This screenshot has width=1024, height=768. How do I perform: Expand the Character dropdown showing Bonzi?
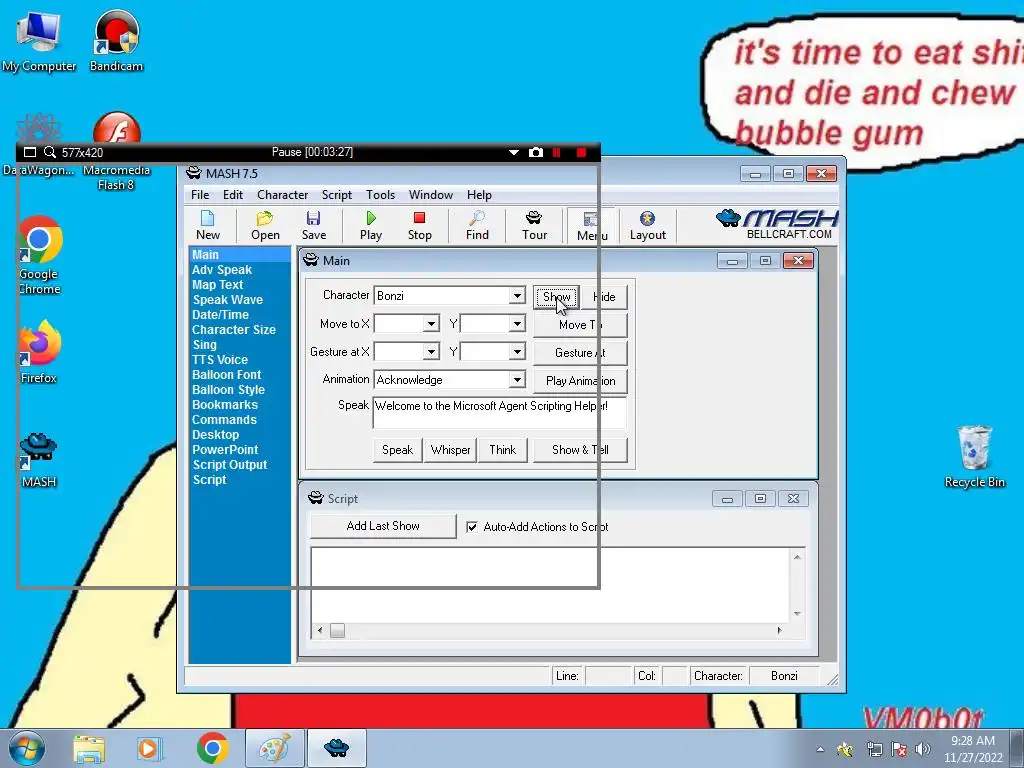click(517, 296)
